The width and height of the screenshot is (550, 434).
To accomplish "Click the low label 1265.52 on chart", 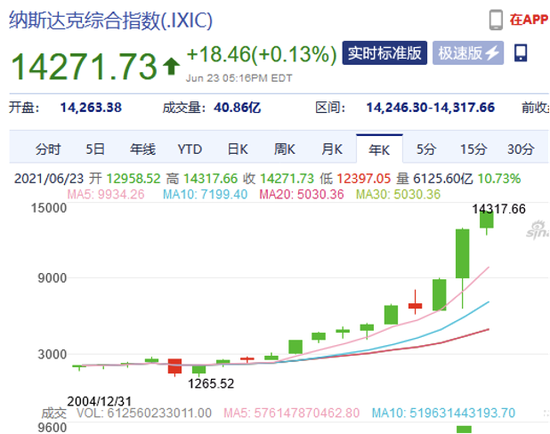I will pyautogui.click(x=211, y=383).
